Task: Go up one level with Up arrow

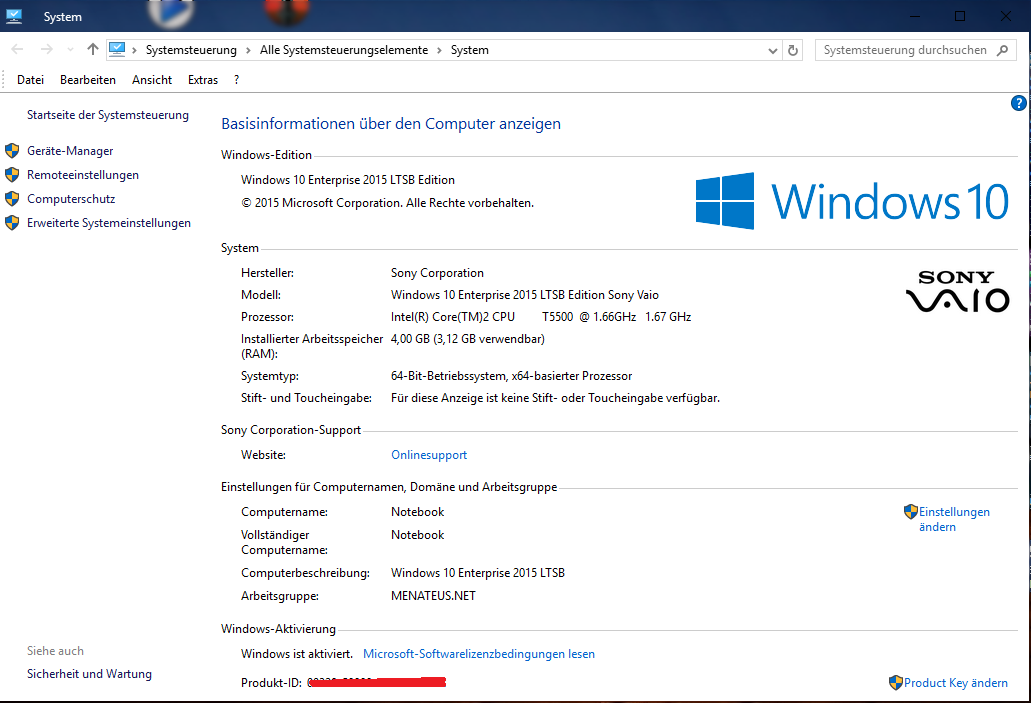Action: (93, 49)
